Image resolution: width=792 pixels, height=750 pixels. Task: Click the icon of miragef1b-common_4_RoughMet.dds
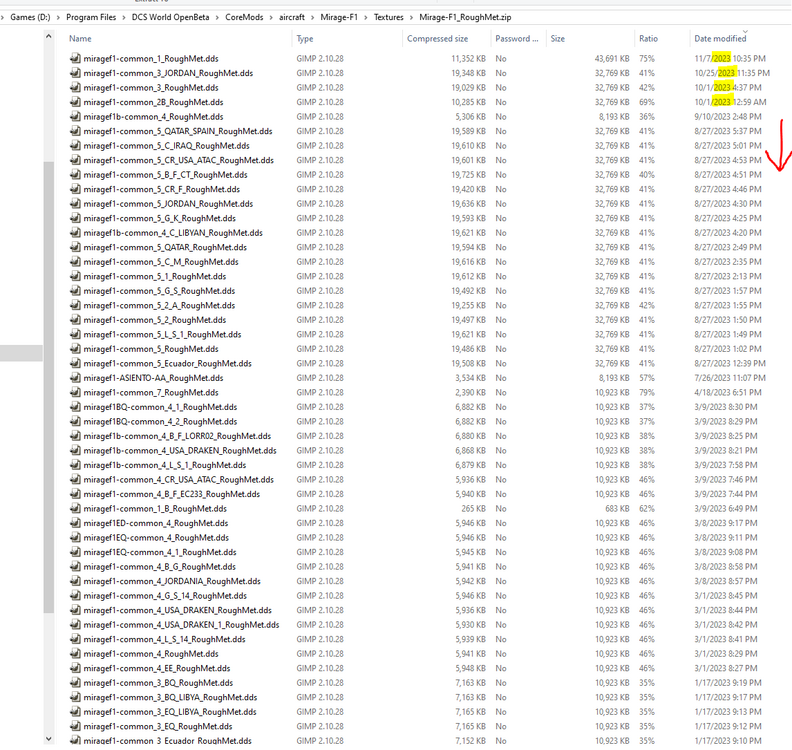(75, 117)
